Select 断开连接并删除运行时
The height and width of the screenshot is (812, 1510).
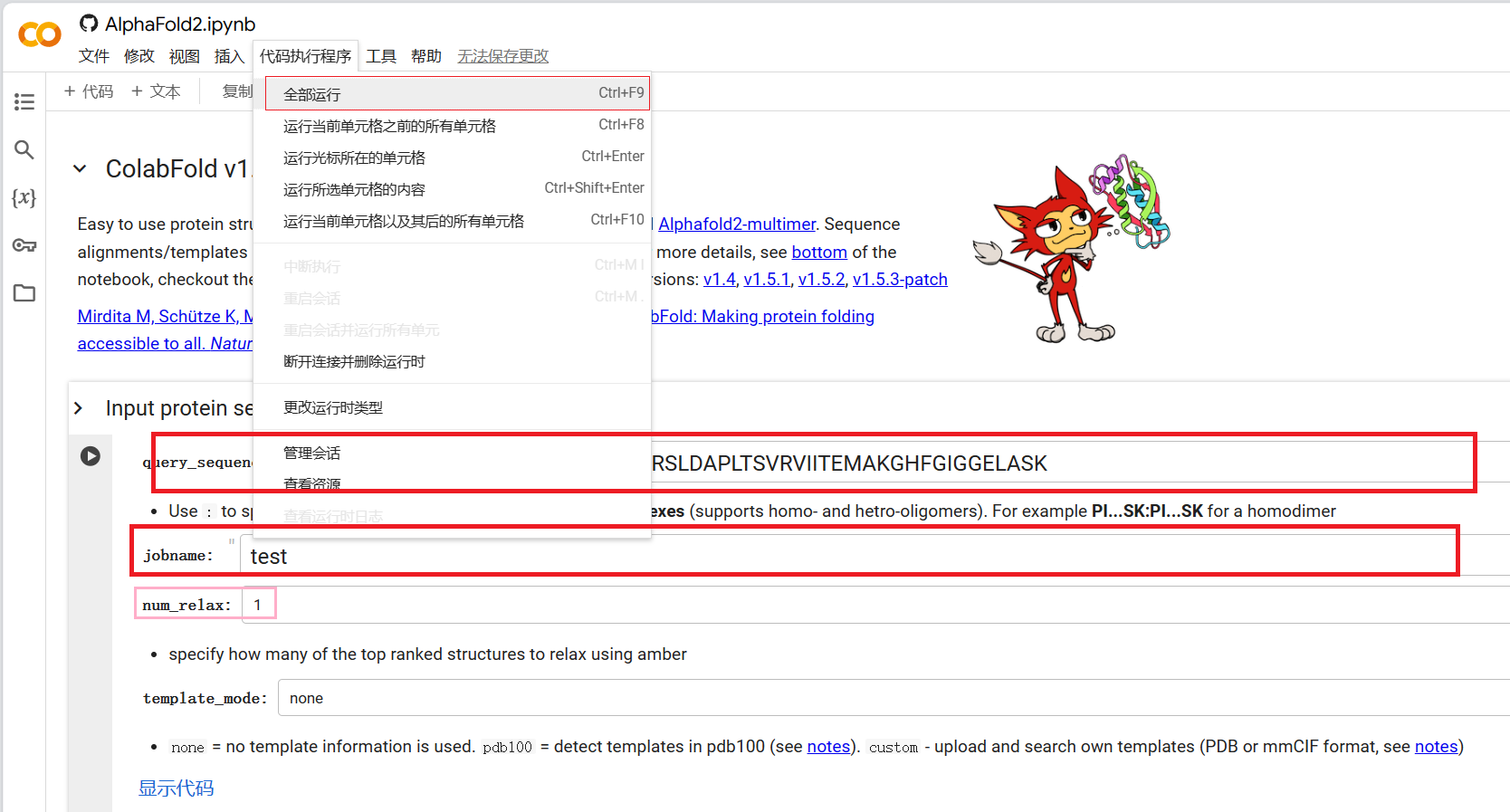click(x=453, y=361)
